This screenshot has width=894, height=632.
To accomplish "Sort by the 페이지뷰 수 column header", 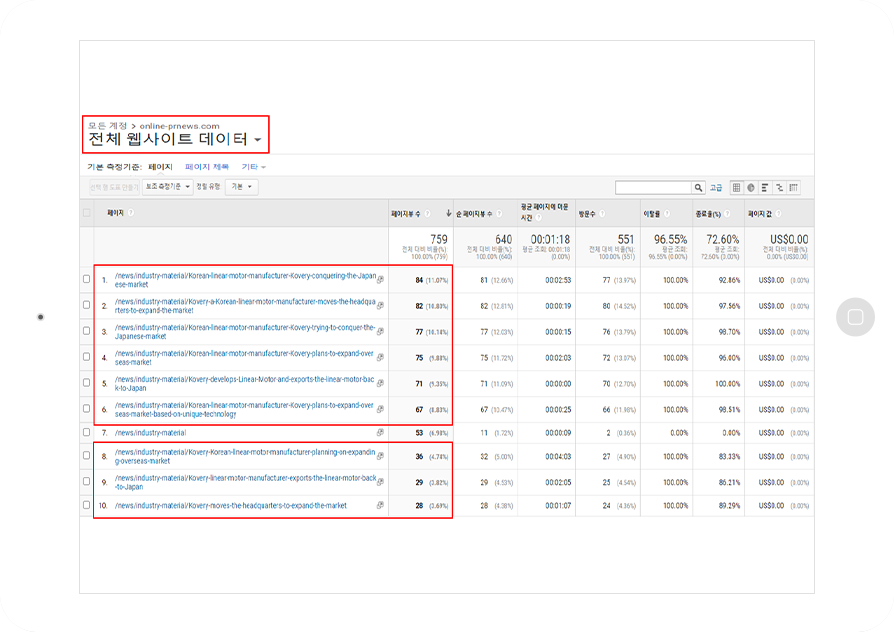I will click(x=406, y=214).
